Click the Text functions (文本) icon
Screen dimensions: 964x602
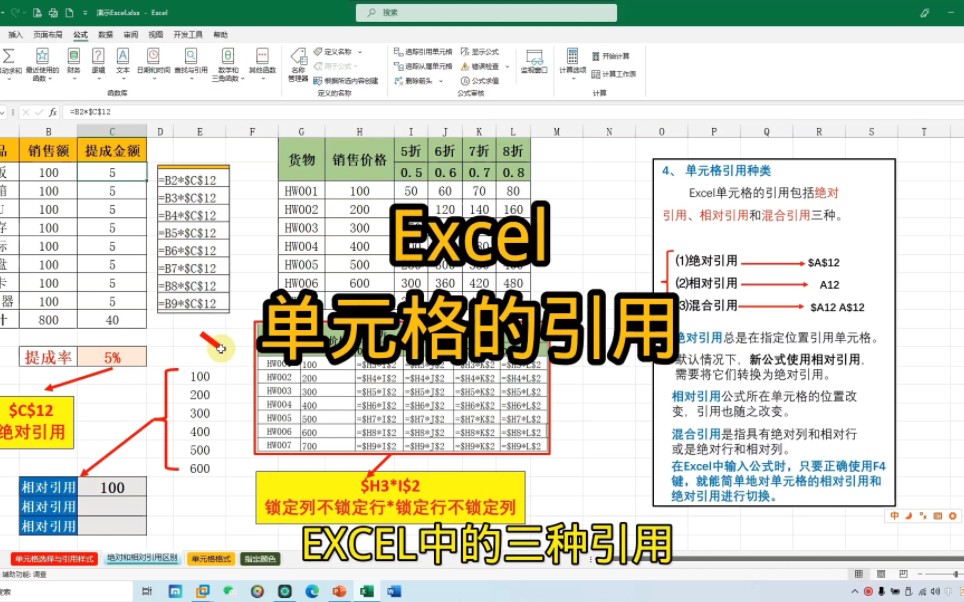tap(123, 58)
